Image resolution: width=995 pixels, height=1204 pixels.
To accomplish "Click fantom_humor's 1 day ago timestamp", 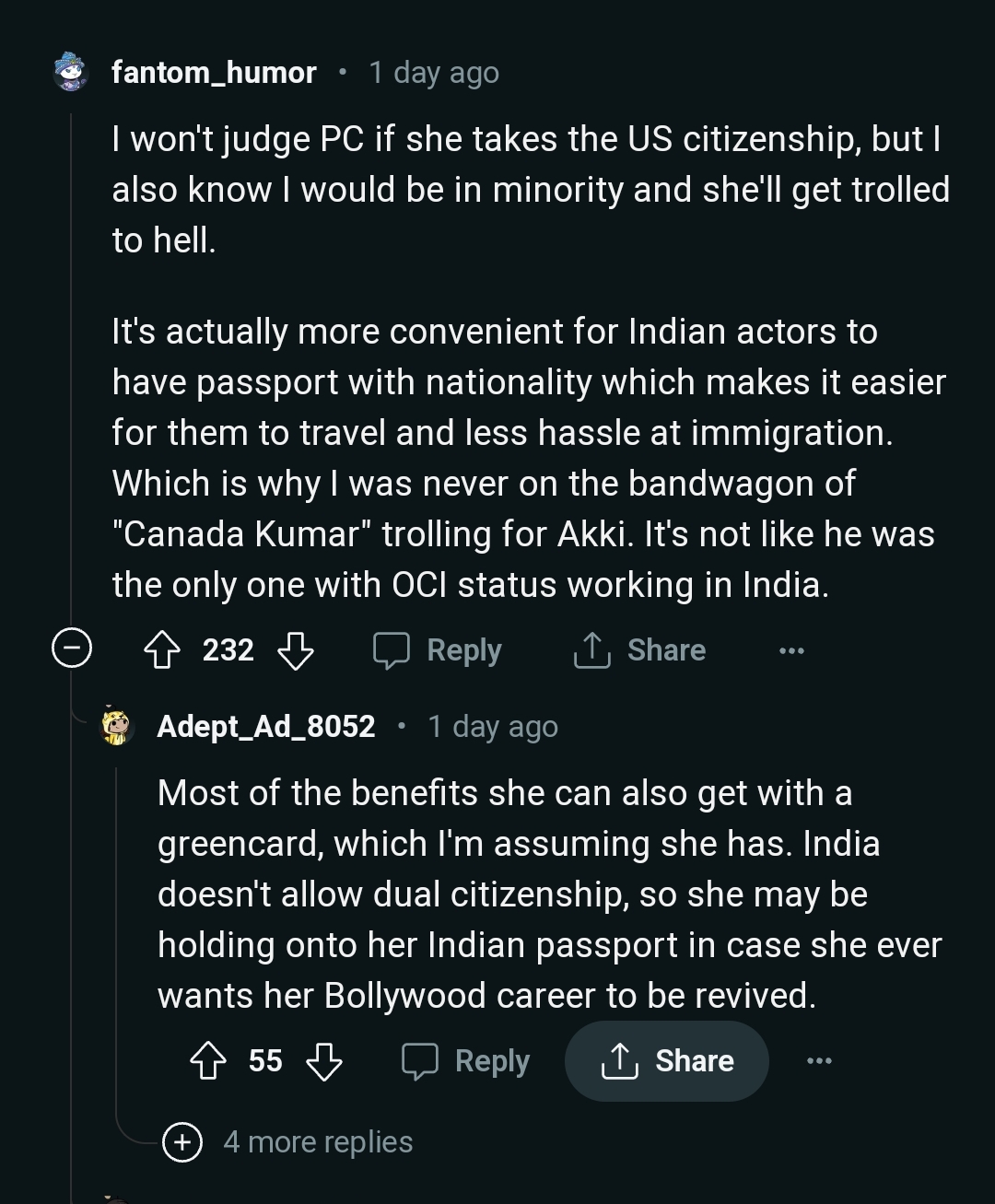I will (434, 72).
